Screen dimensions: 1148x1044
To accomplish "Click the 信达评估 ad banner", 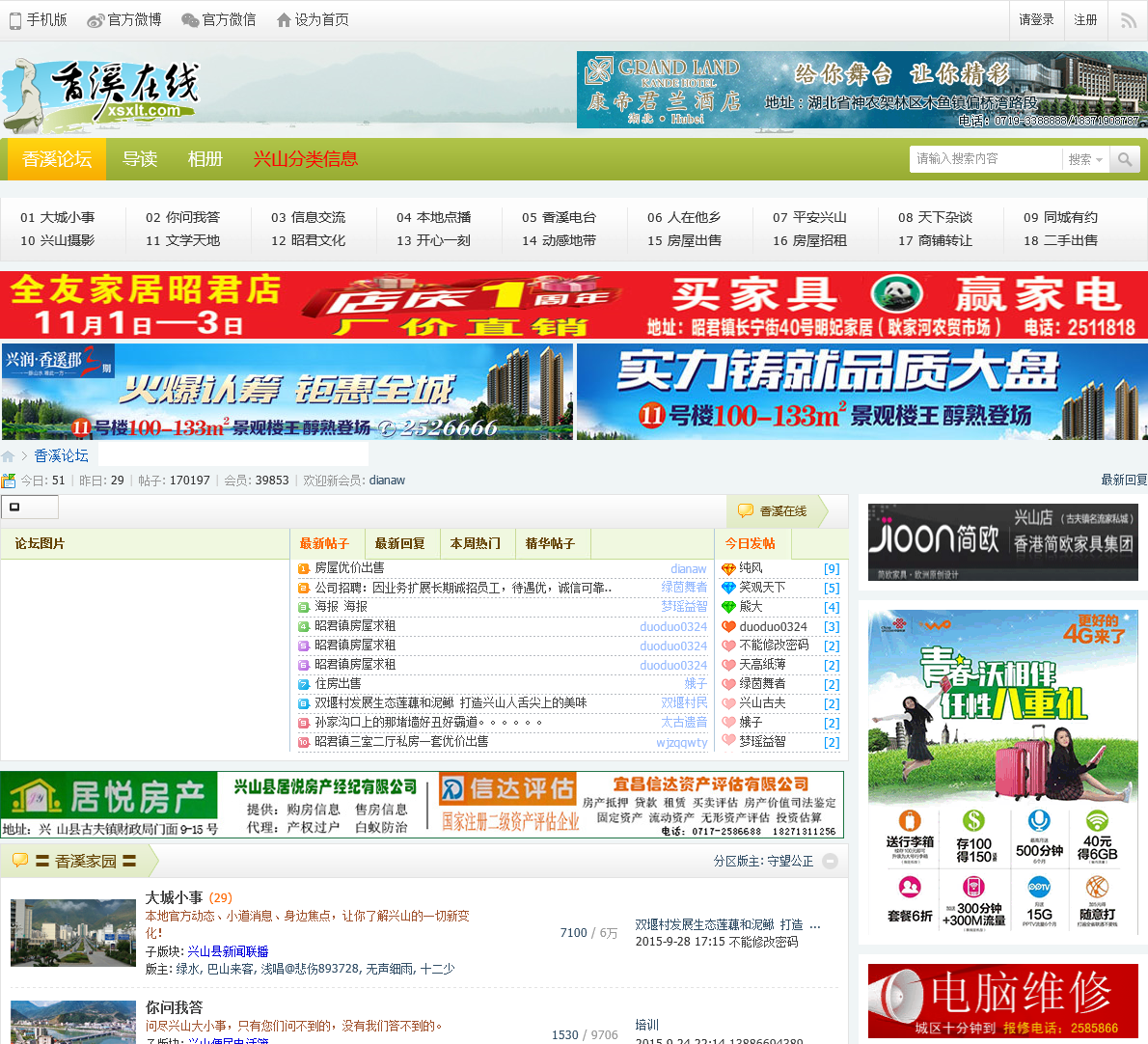I will (642, 805).
